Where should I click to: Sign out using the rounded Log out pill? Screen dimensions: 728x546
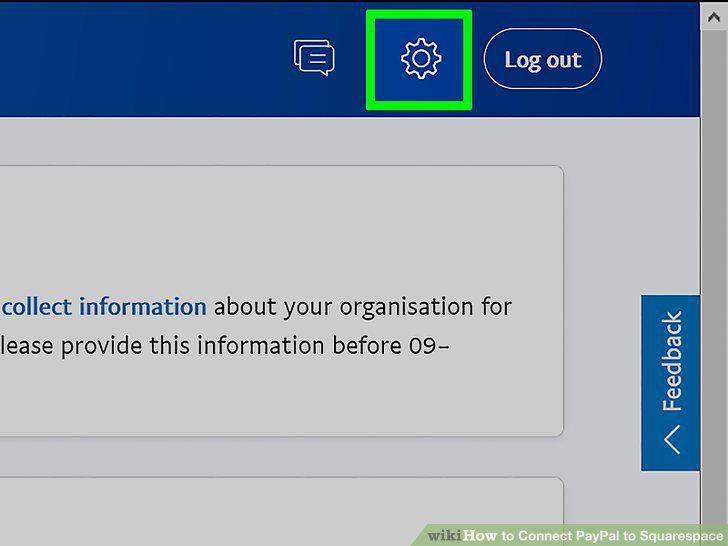(x=543, y=58)
